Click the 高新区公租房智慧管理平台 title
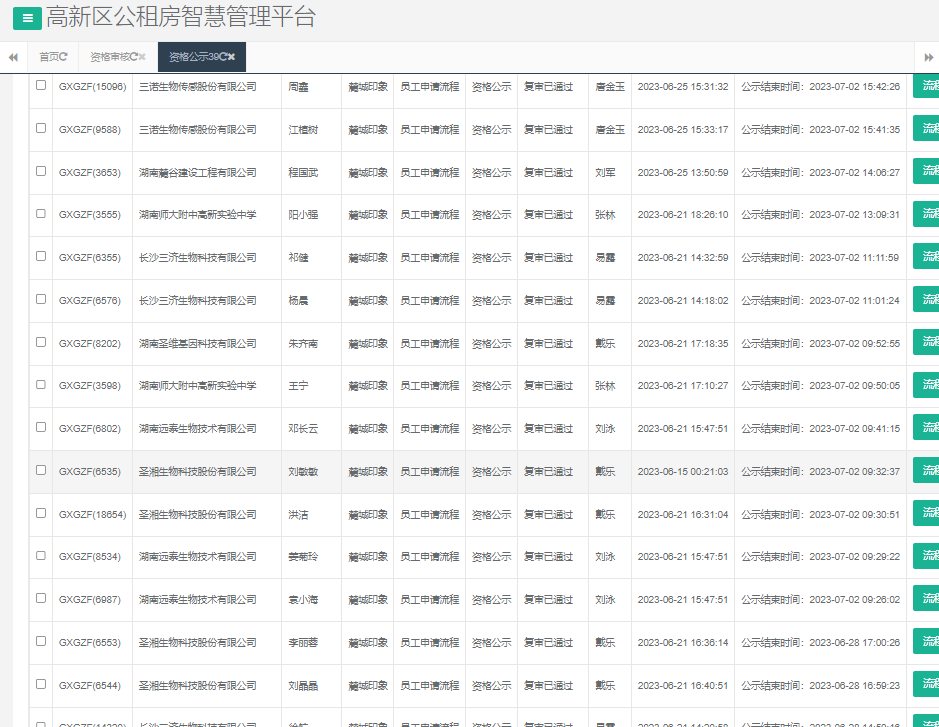Viewport: 939px width, 727px height. 181,17
